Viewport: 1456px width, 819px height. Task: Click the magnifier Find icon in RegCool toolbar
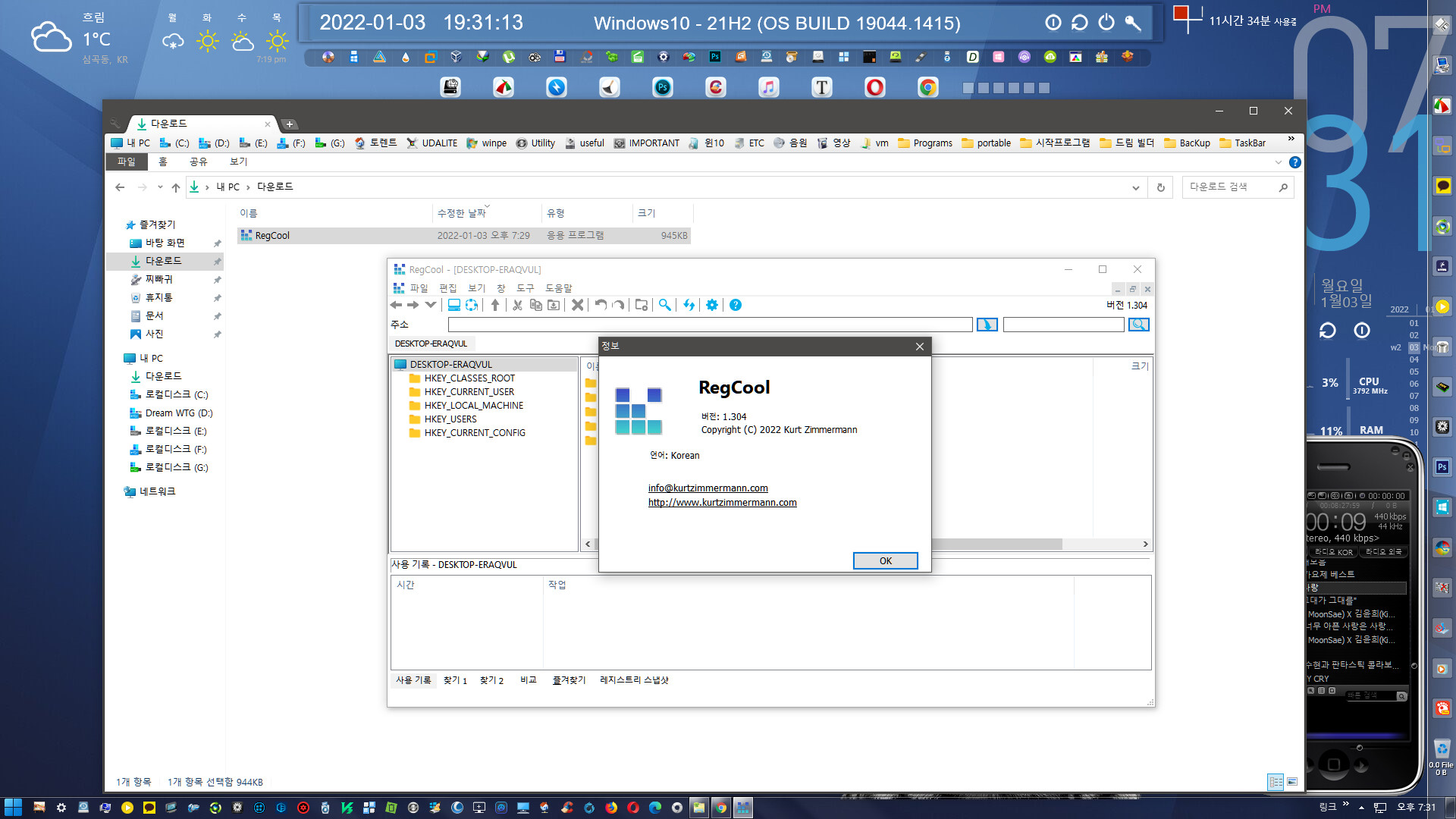pos(665,305)
